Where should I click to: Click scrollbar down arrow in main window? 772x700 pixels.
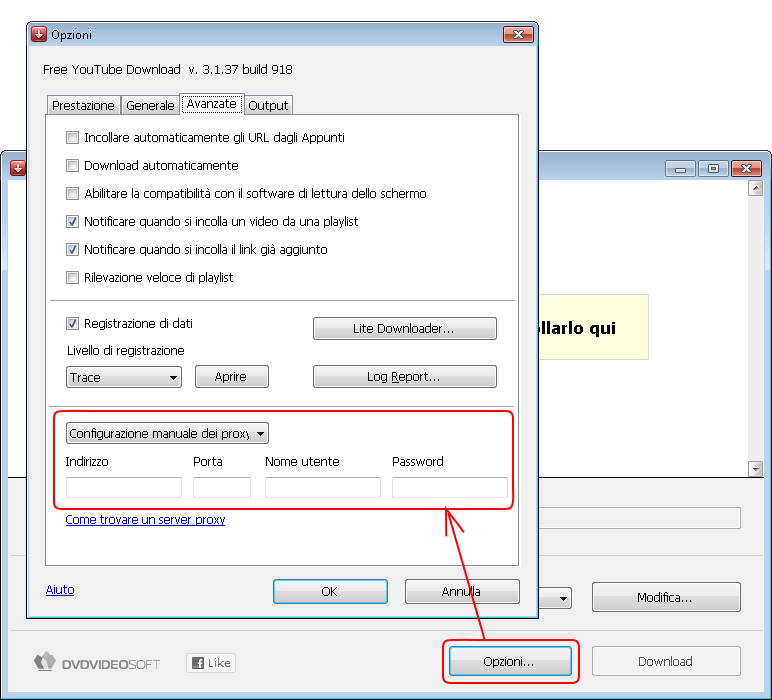click(755, 469)
